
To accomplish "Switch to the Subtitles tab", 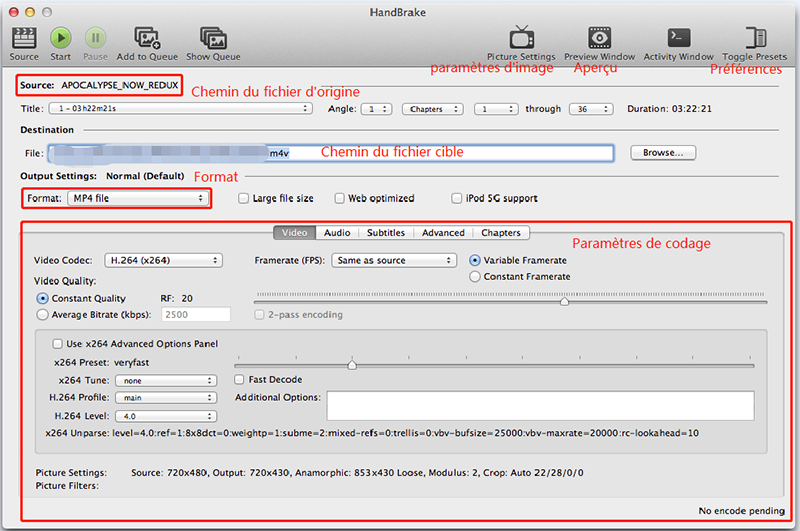I will [x=386, y=233].
